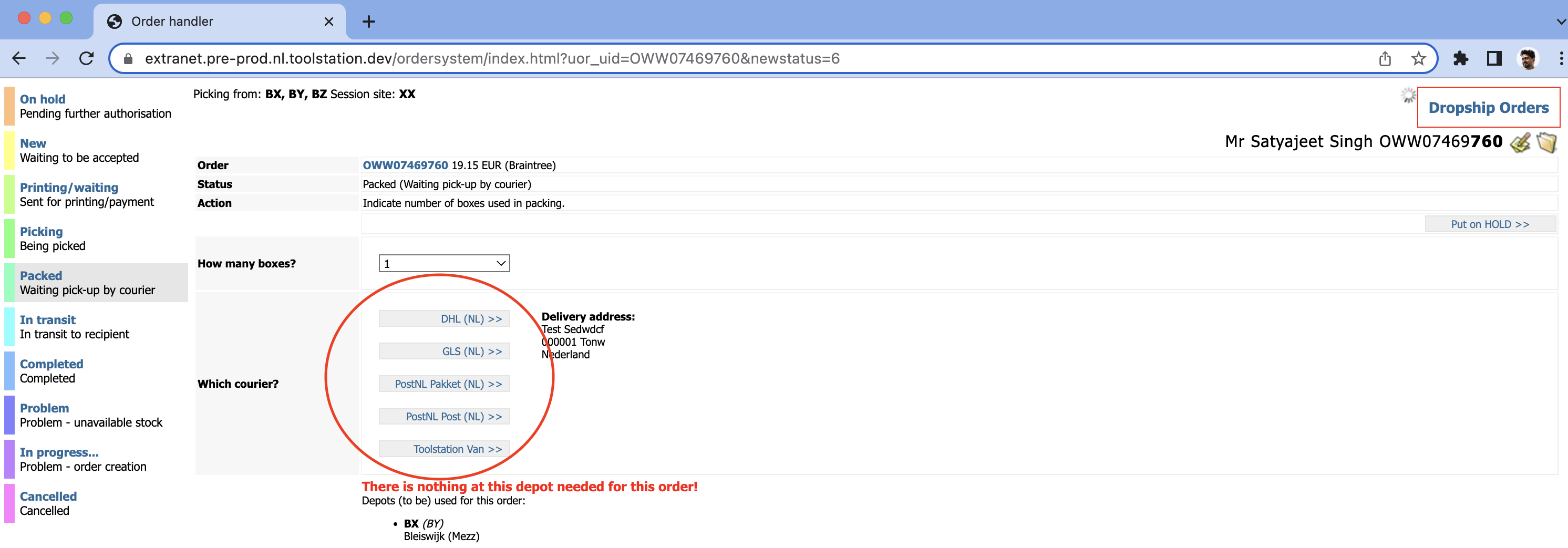Select the Packed status in the sidebar

tap(42, 275)
